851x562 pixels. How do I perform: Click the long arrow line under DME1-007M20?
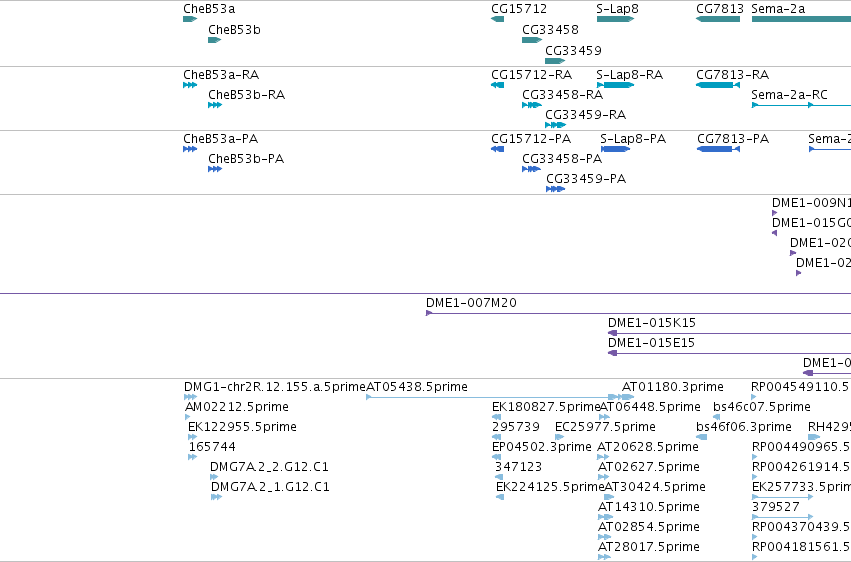pyautogui.click(x=638, y=313)
